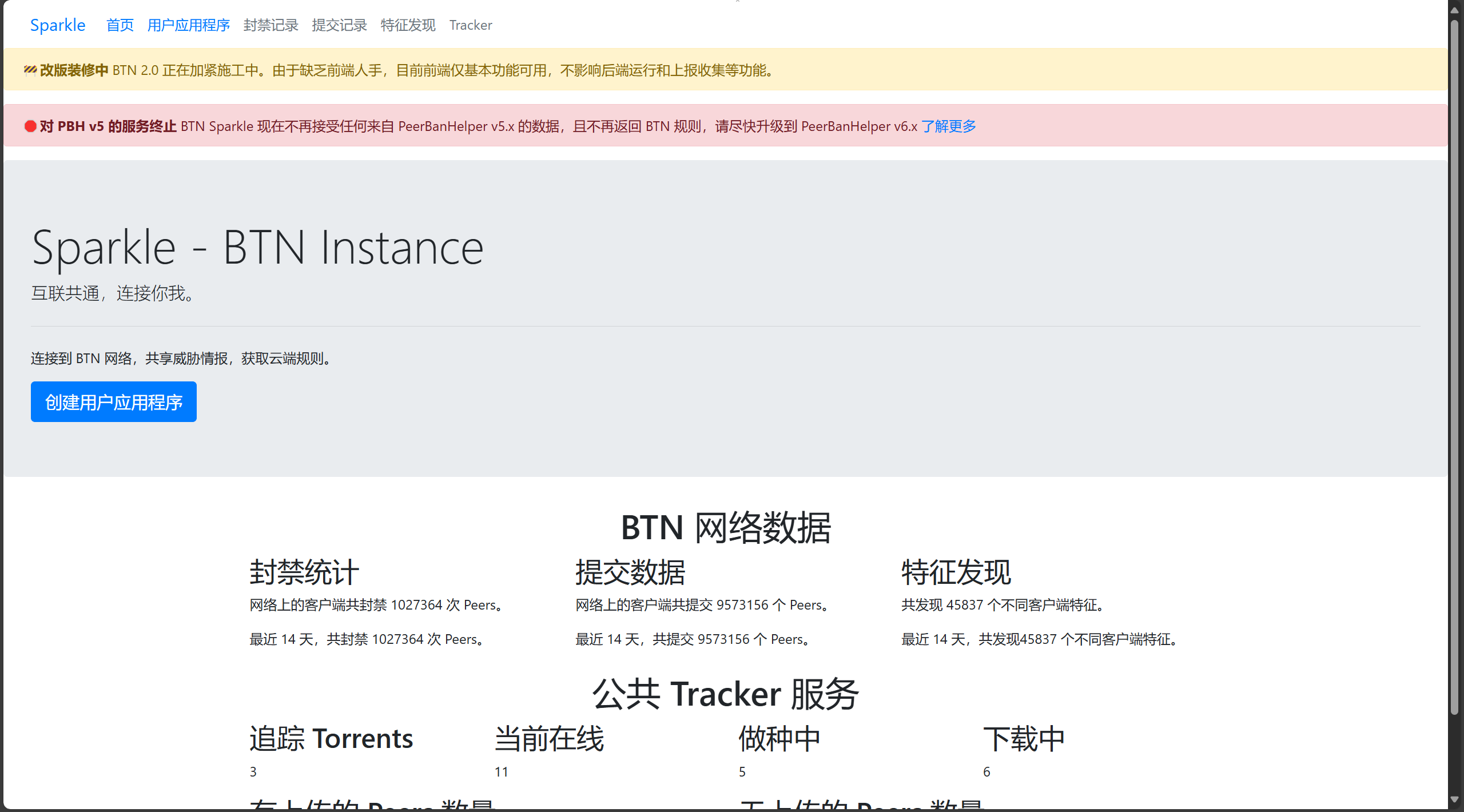Click the 公共 Tracker 服务 heading

coord(726,694)
